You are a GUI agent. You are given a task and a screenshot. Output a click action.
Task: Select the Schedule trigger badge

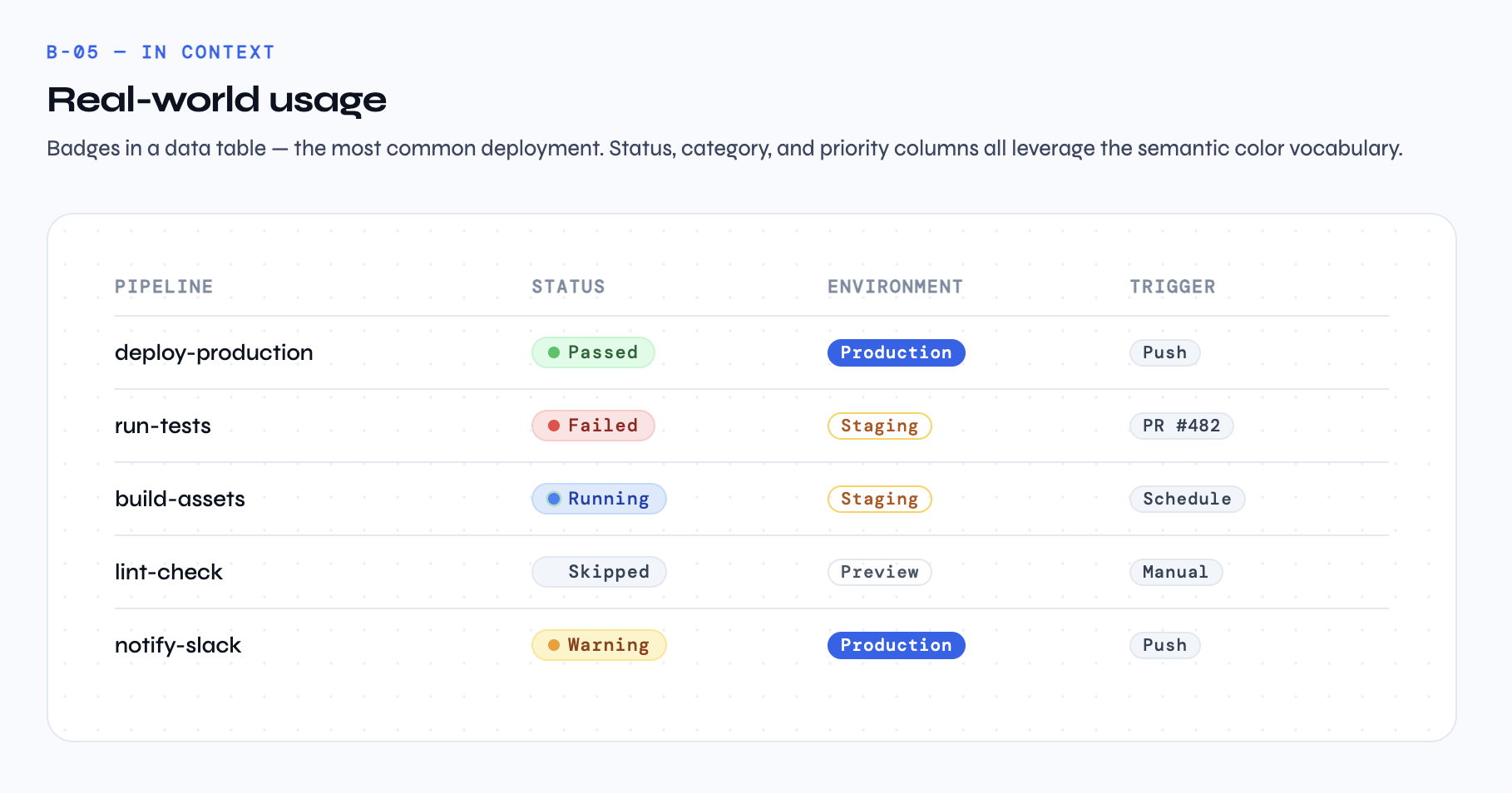tap(1187, 499)
